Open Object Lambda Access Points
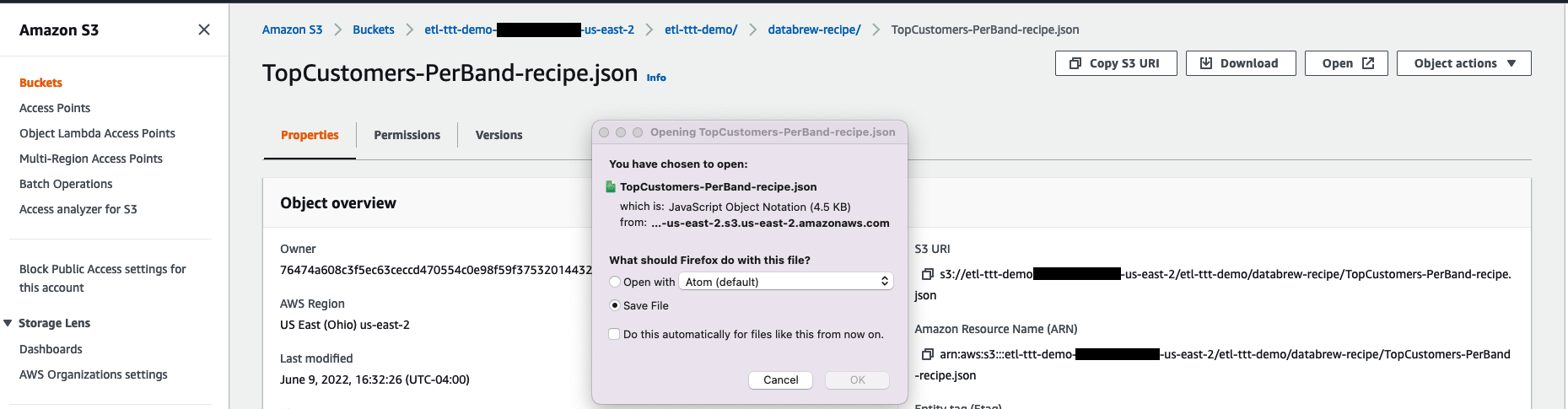The height and width of the screenshot is (409, 1568). [97, 133]
